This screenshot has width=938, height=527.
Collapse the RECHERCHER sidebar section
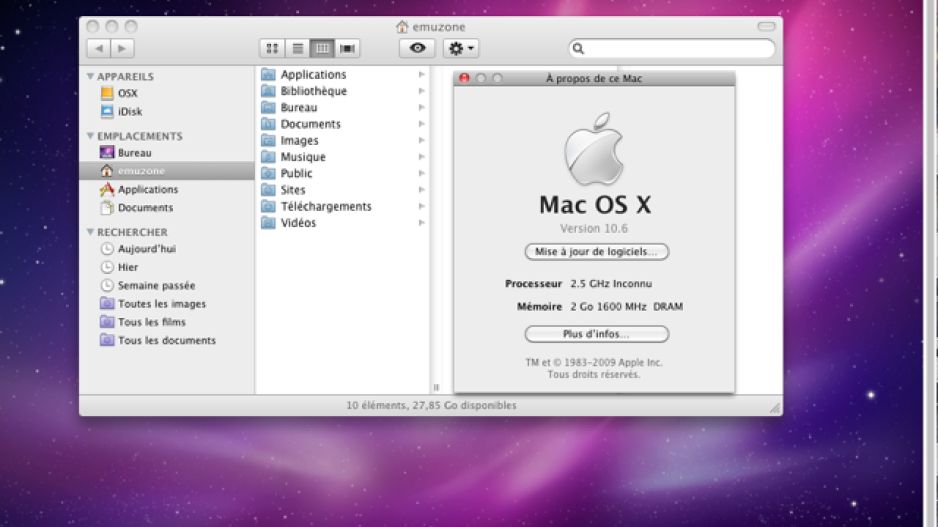pyautogui.click(x=90, y=231)
